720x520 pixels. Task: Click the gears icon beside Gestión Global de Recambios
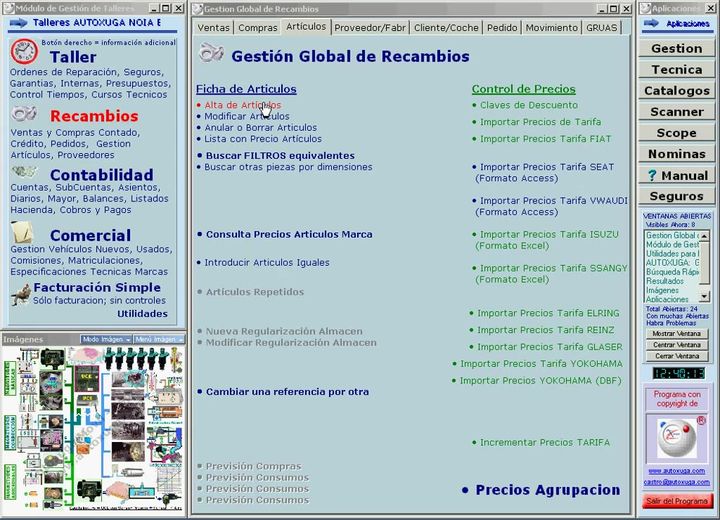click(x=211, y=53)
